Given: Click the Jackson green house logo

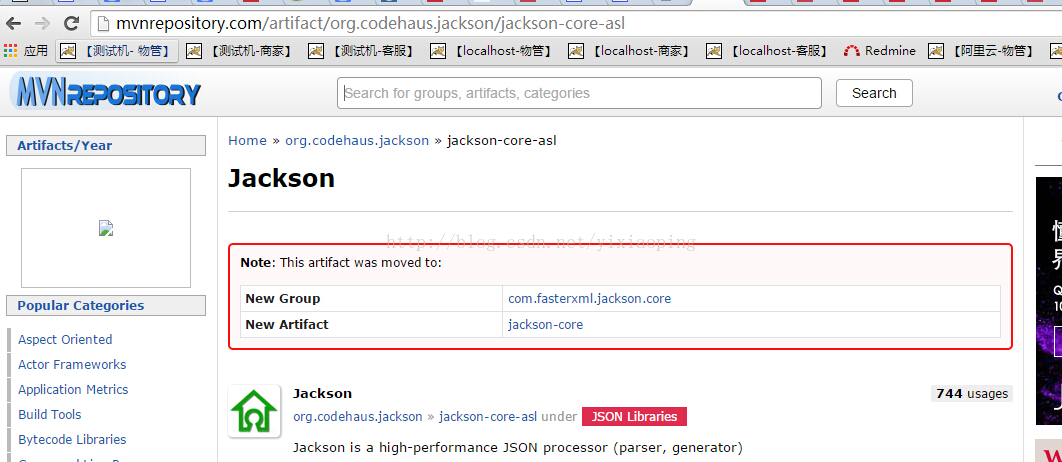Looking at the screenshot, I should (x=254, y=411).
